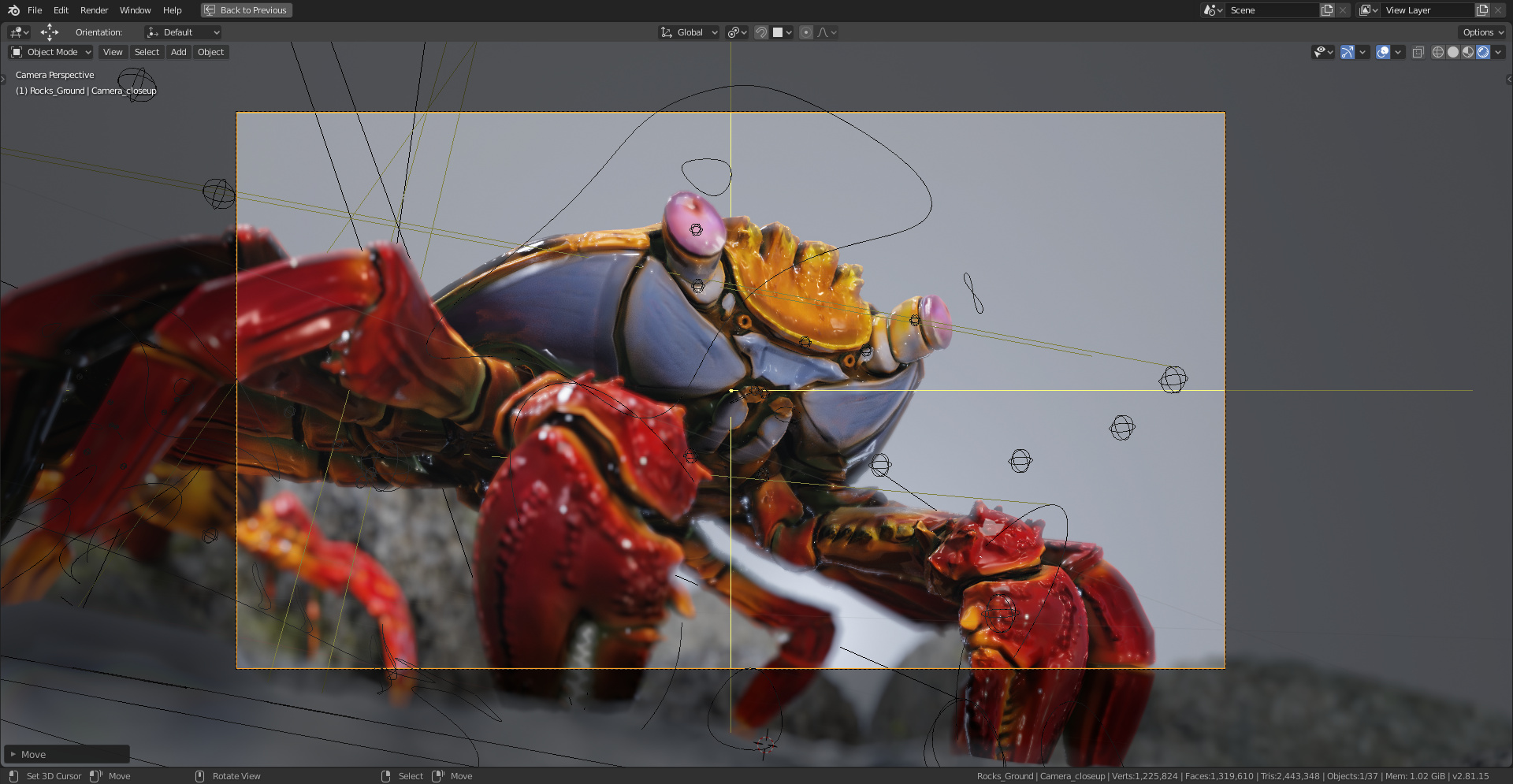Open the Window menu
The image size is (1513, 784).
(135, 10)
